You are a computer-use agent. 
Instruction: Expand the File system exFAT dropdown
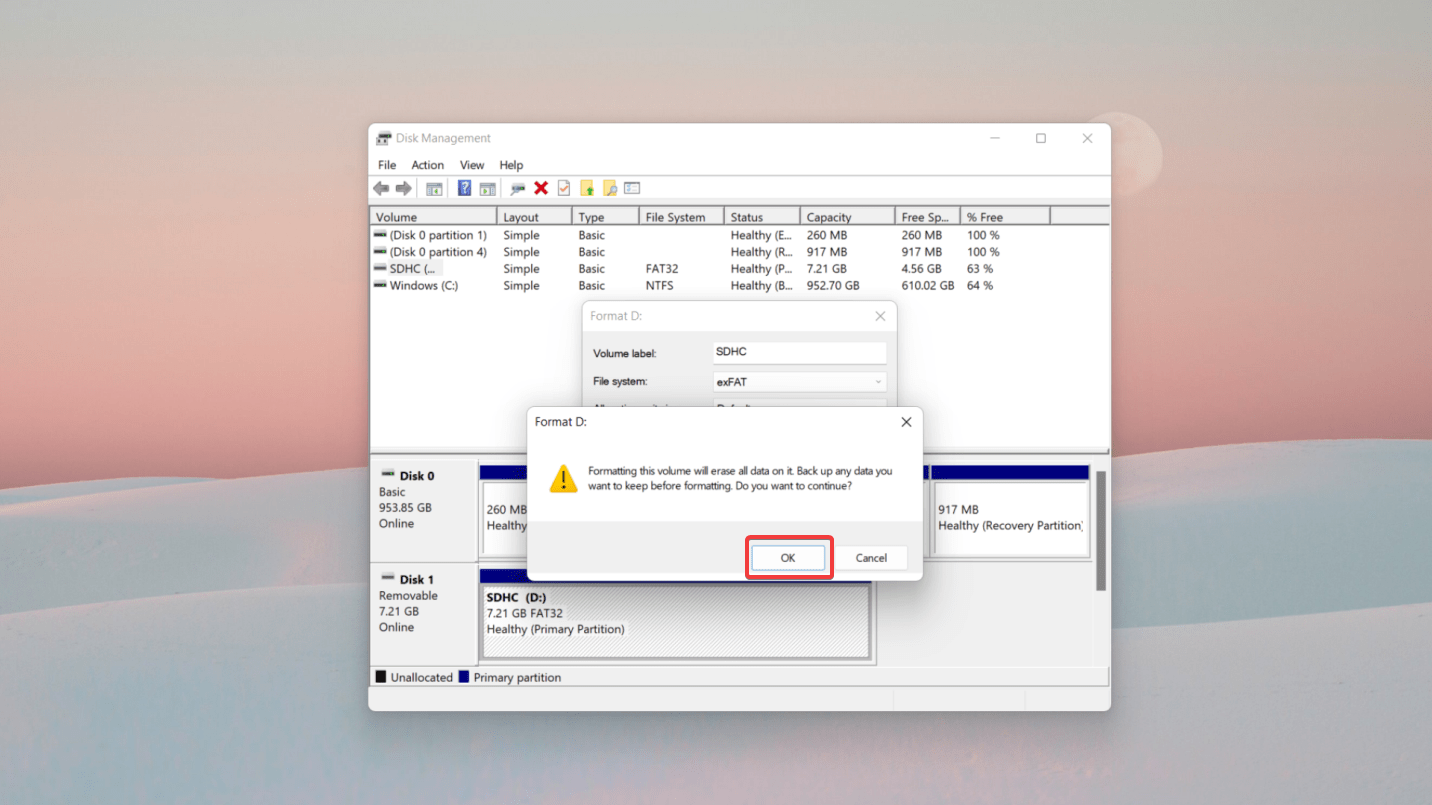(x=799, y=381)
